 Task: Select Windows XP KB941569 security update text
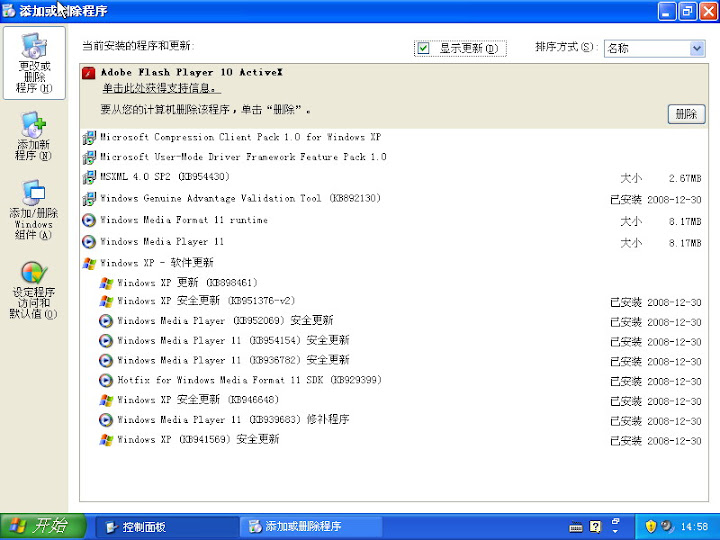point(198,439)
